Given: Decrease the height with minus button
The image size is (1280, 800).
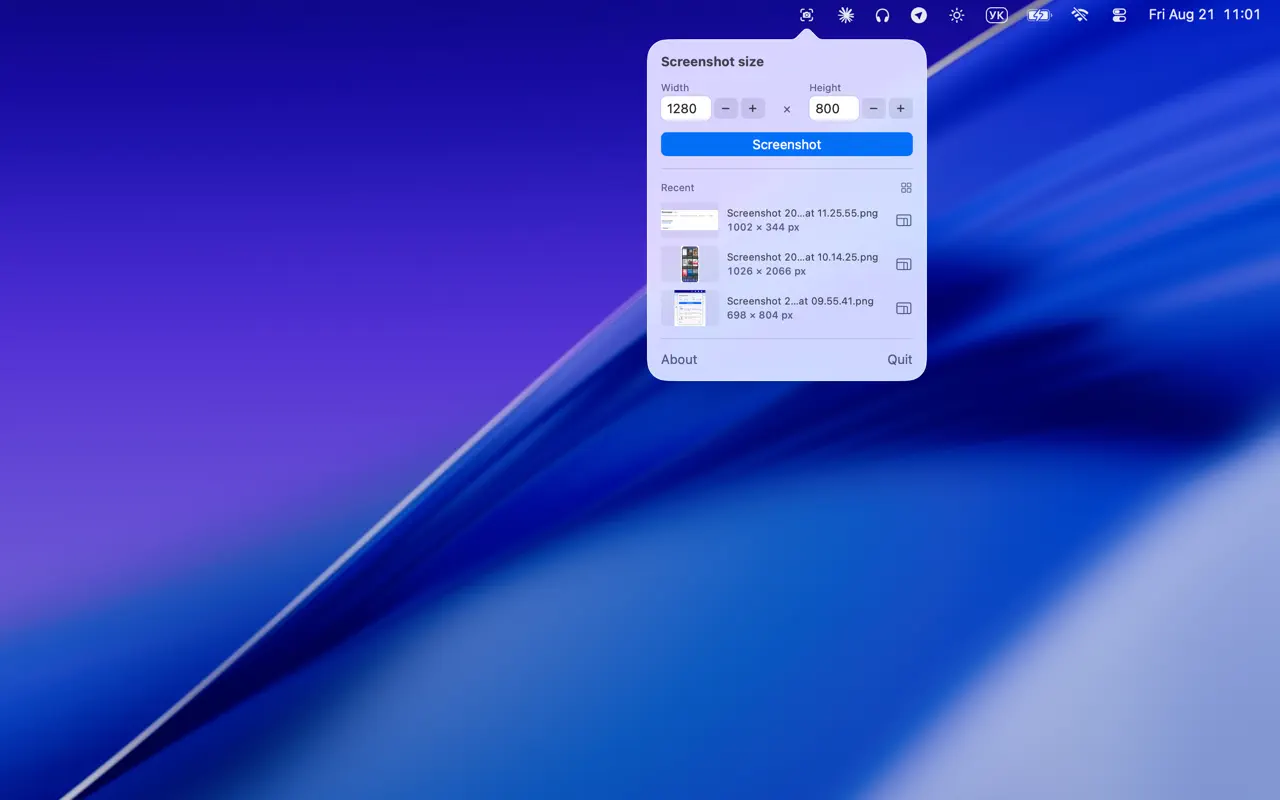Looking at the screenshot, I should click(874, 108).
